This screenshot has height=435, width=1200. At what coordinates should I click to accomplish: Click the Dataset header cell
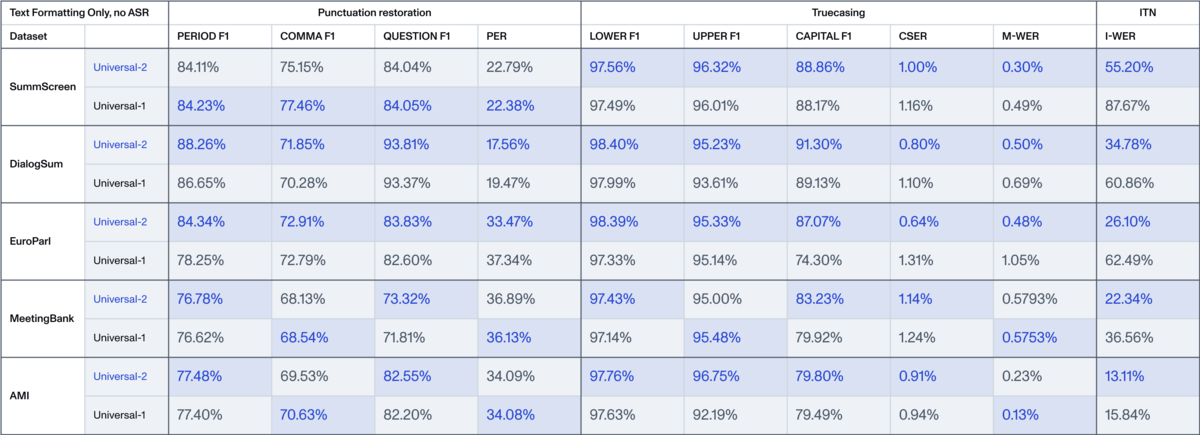[30, 36]
